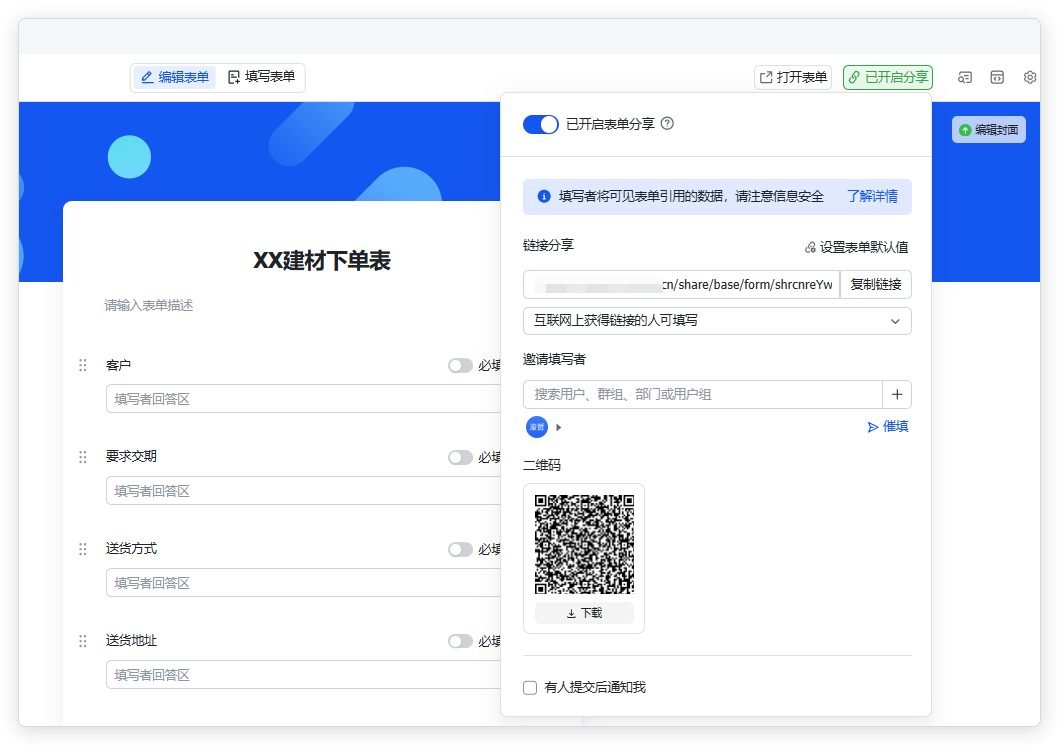This screenshot has height=745, width=1059.
Task: Click the 编辑封面 button
Action: click(x=989, y=130)
